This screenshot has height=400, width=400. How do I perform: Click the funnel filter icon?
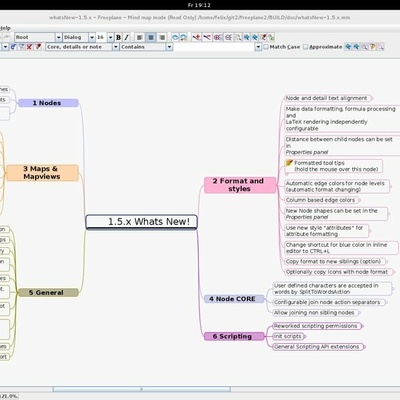pyautogui.click(x=21, y=47)
